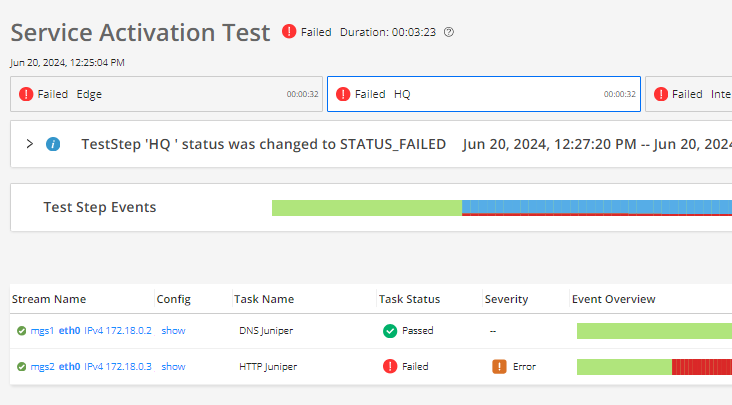Click the green status icon for mgs2

coord(21,366)
